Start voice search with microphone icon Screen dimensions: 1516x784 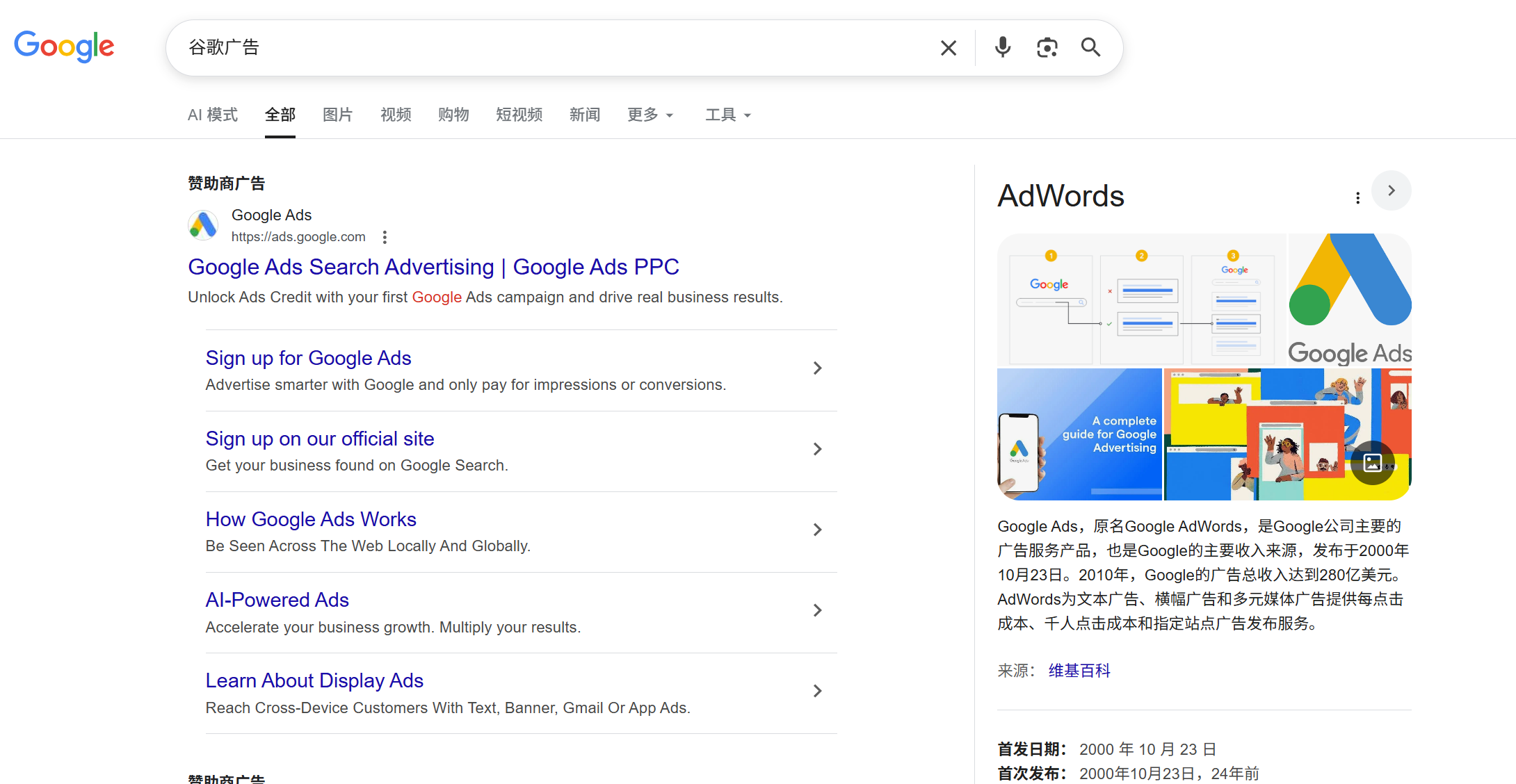[x=1002, y=47]
